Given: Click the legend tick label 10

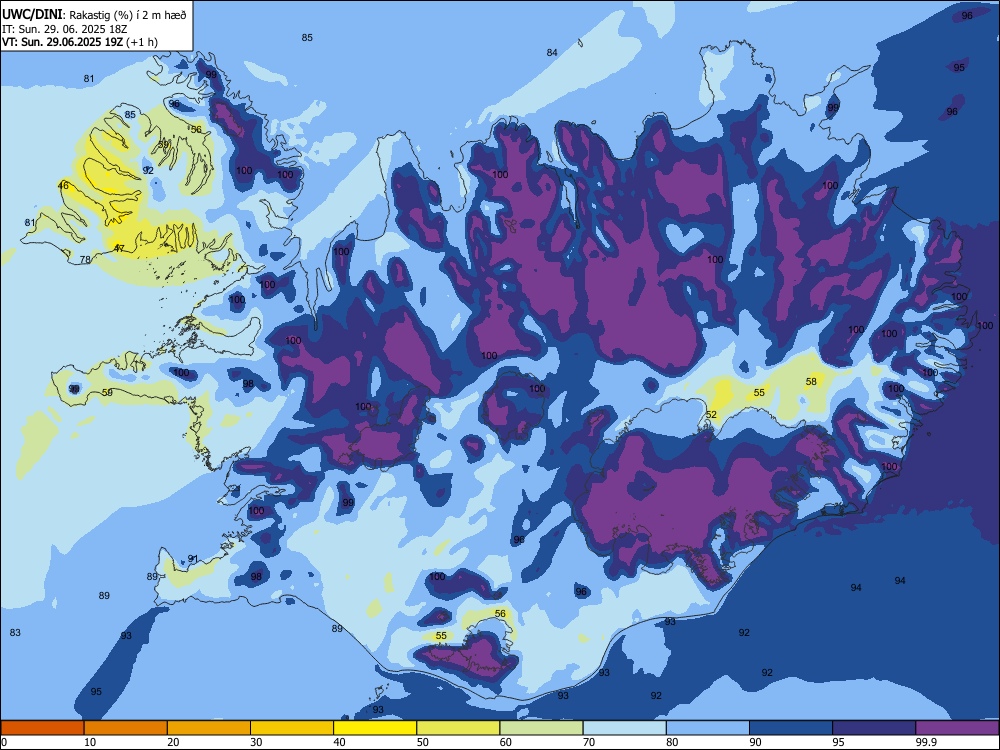Looking at the screenshot, I should [x=90, y=742].
